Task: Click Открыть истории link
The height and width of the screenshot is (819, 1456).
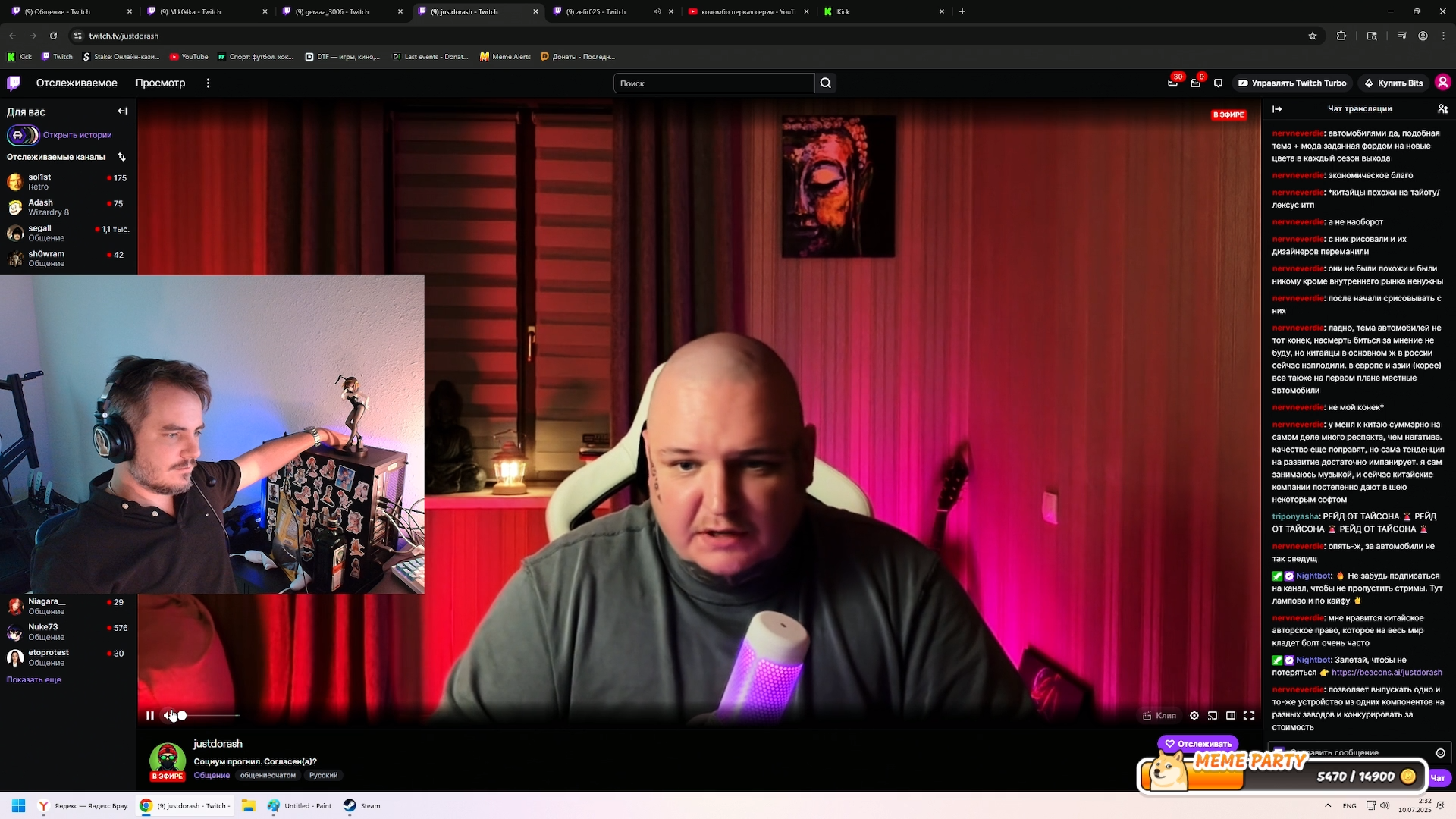Action: click(77, 135)
